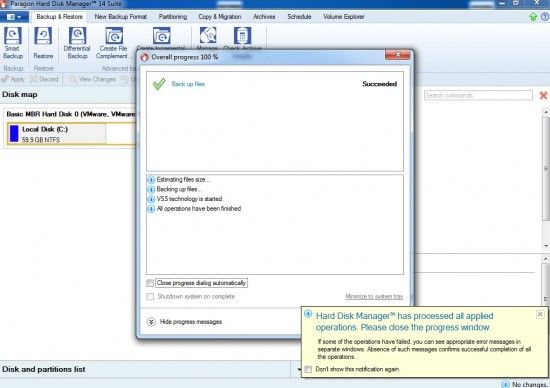Open the Copy & Migration tab

220,16
